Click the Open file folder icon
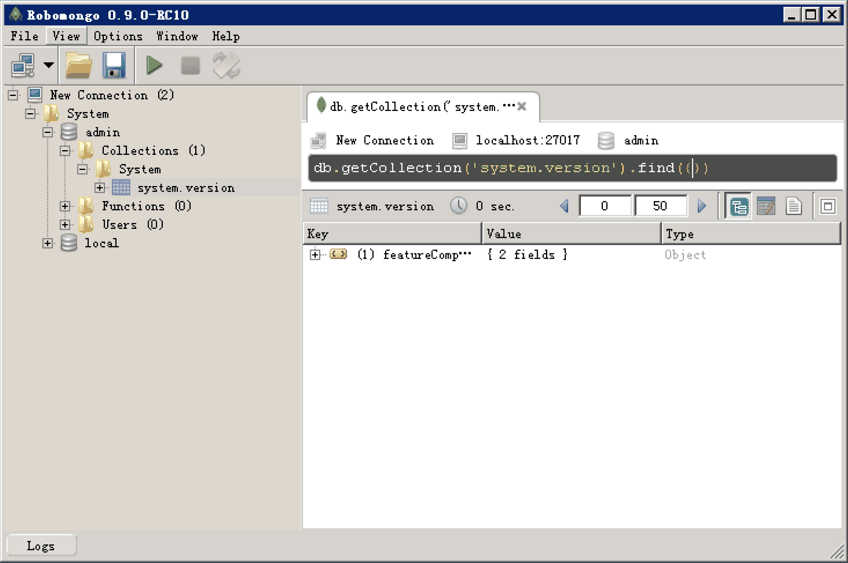The image size is (848, 563). pos(79,65)
